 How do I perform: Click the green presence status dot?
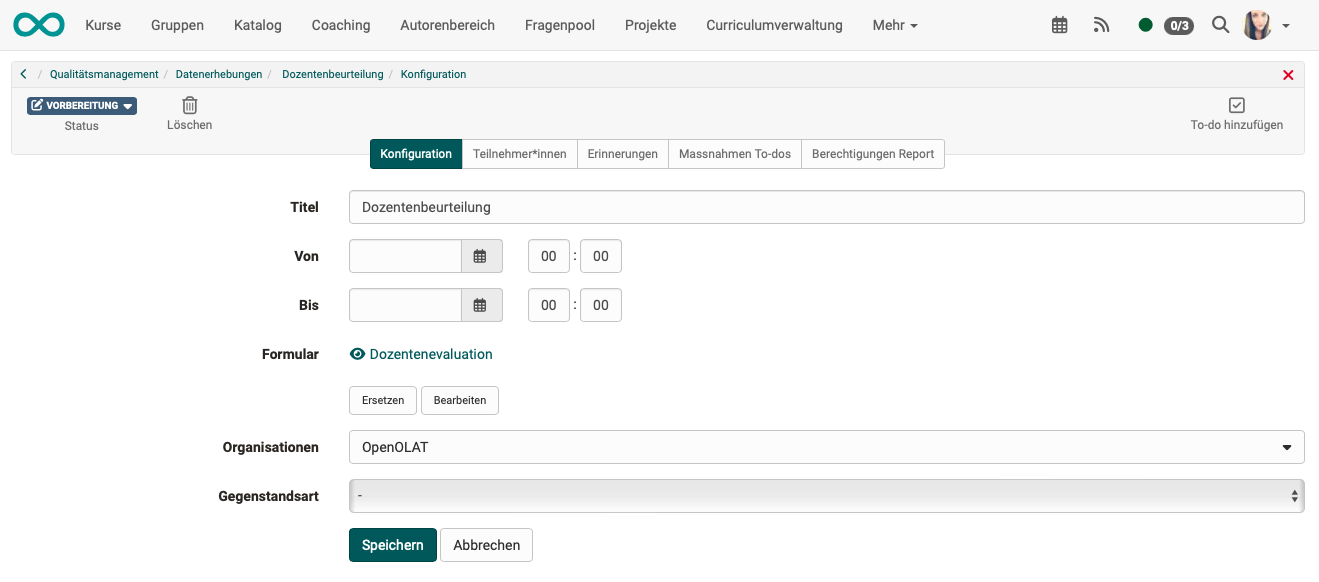coord(1146,24)
